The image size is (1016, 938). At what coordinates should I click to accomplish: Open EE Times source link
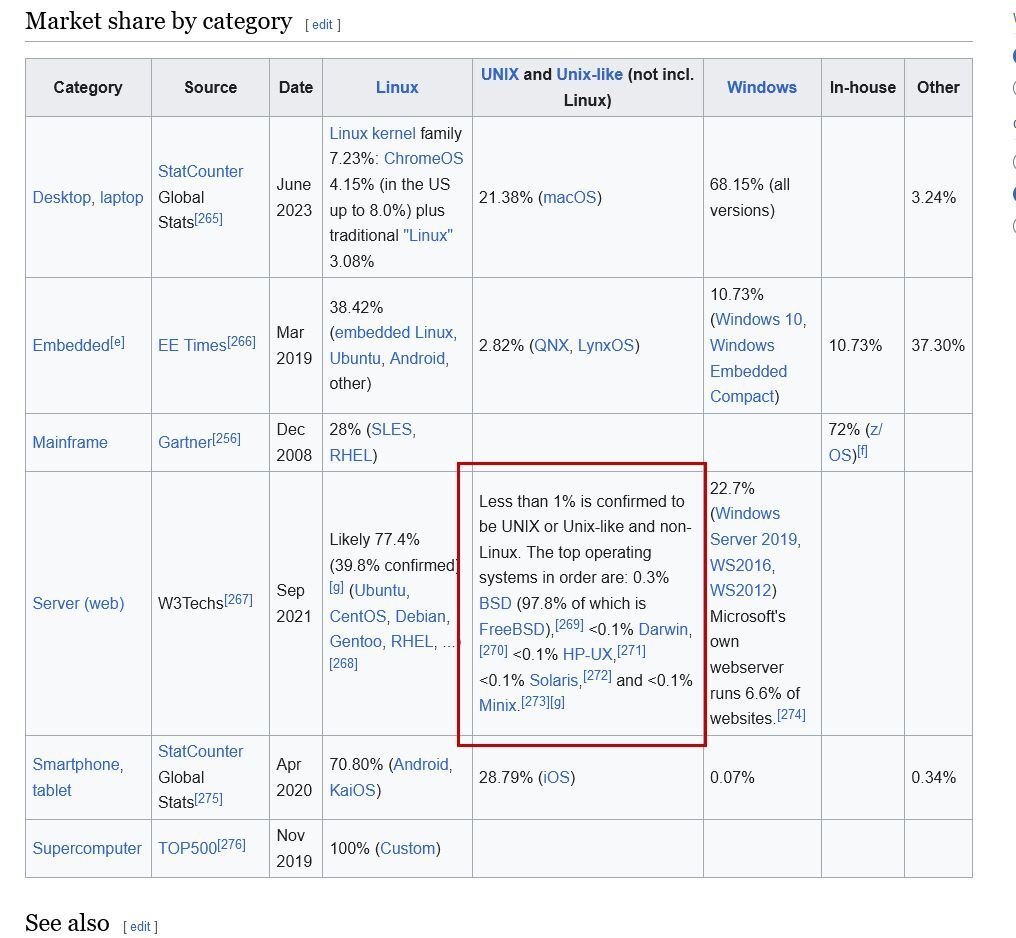pos(192,345)
